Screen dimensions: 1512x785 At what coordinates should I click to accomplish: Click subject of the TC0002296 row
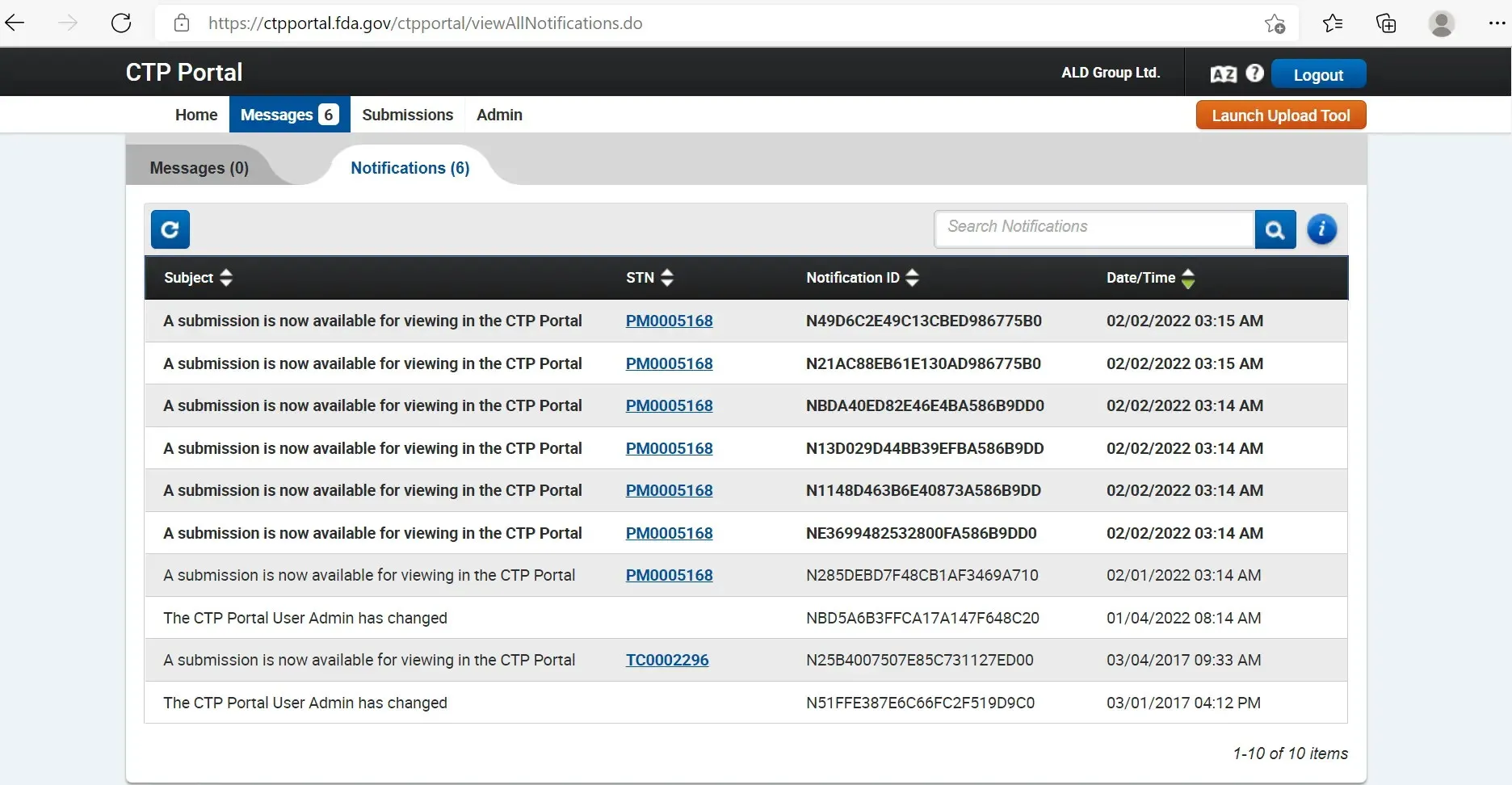[369, 660]
